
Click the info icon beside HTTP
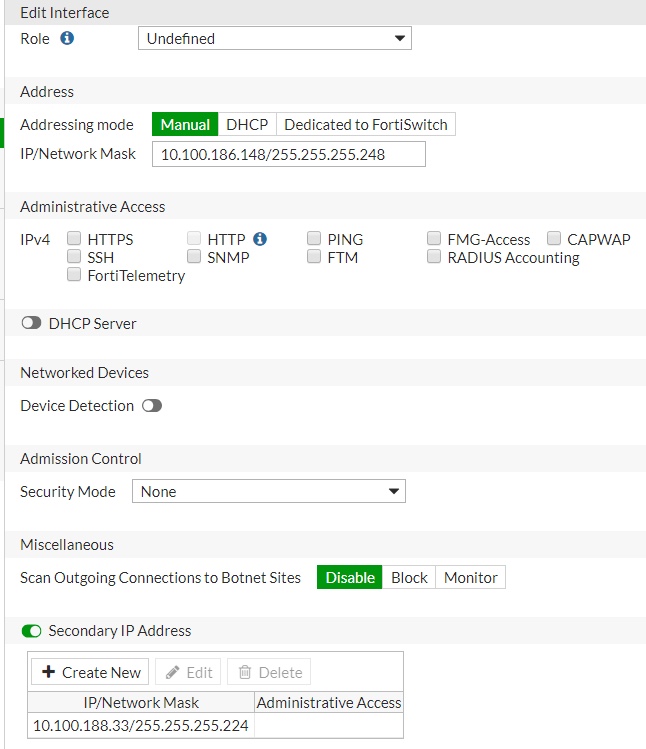coord(260,239)
